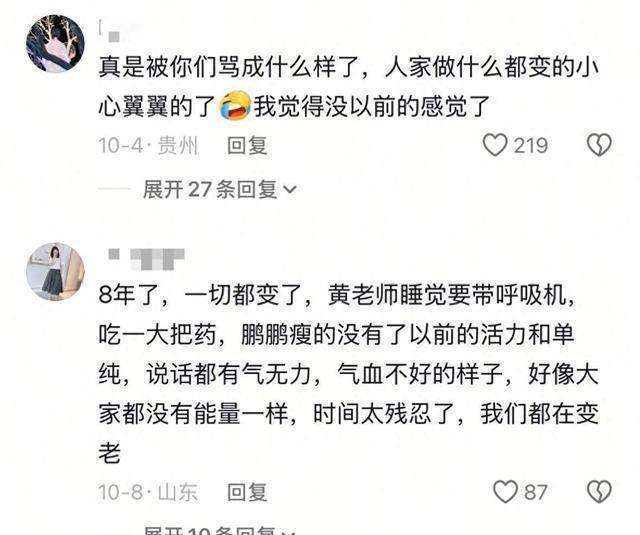Dislike the Guizhou comment with broken heart
Screen dimensions: 640x535
[599, 145]
